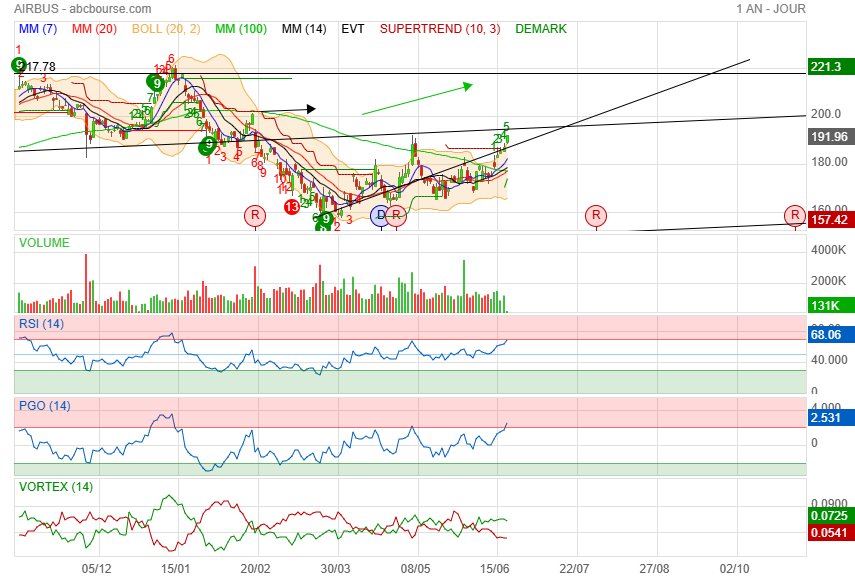Click the 05/12 date axis label
Image resolution: width=855 pixels, height=579 pixels.
click(x=97, y=569)
